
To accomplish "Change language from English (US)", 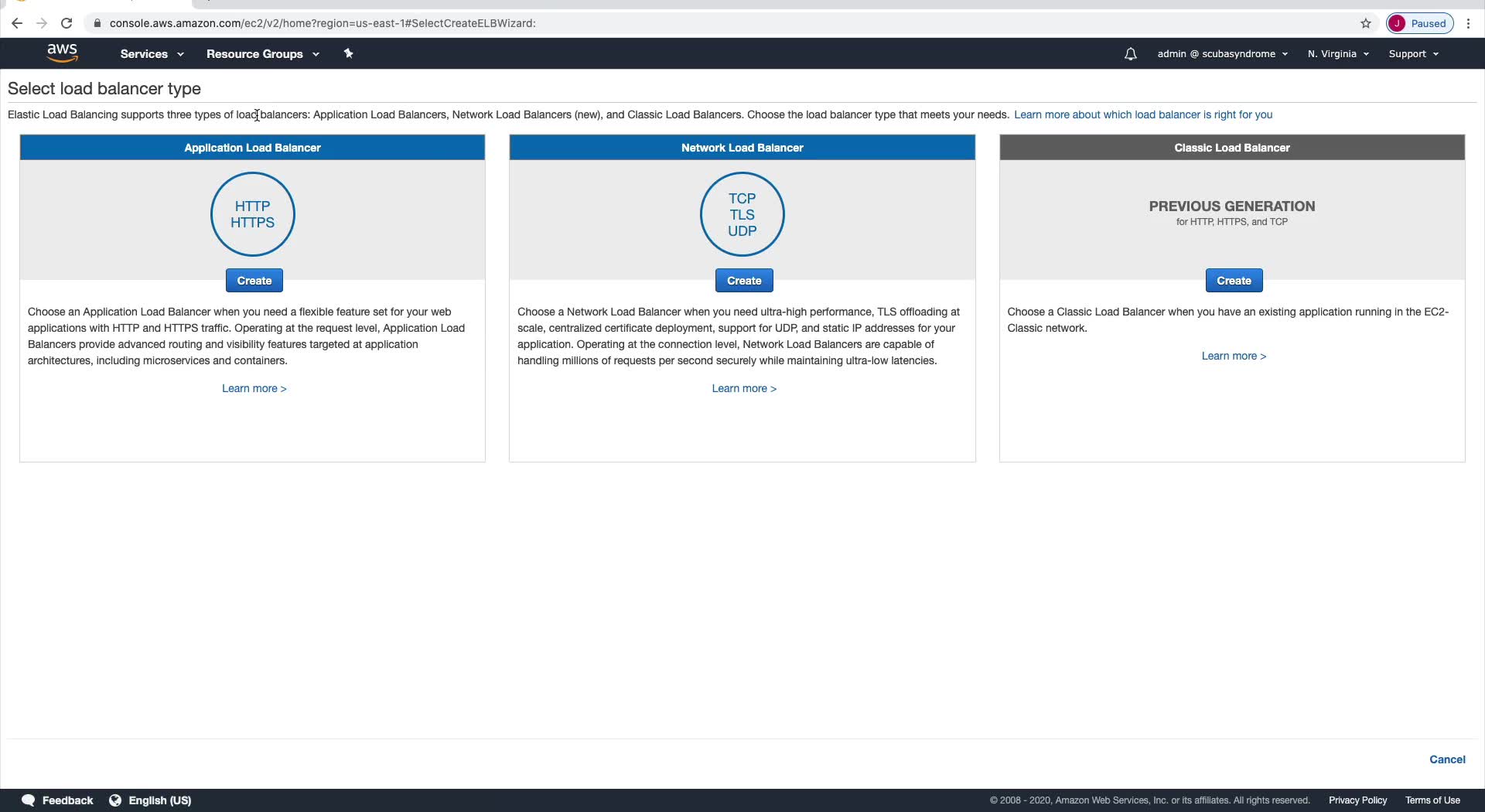I will pyautogui.click(x=159, y=800).
